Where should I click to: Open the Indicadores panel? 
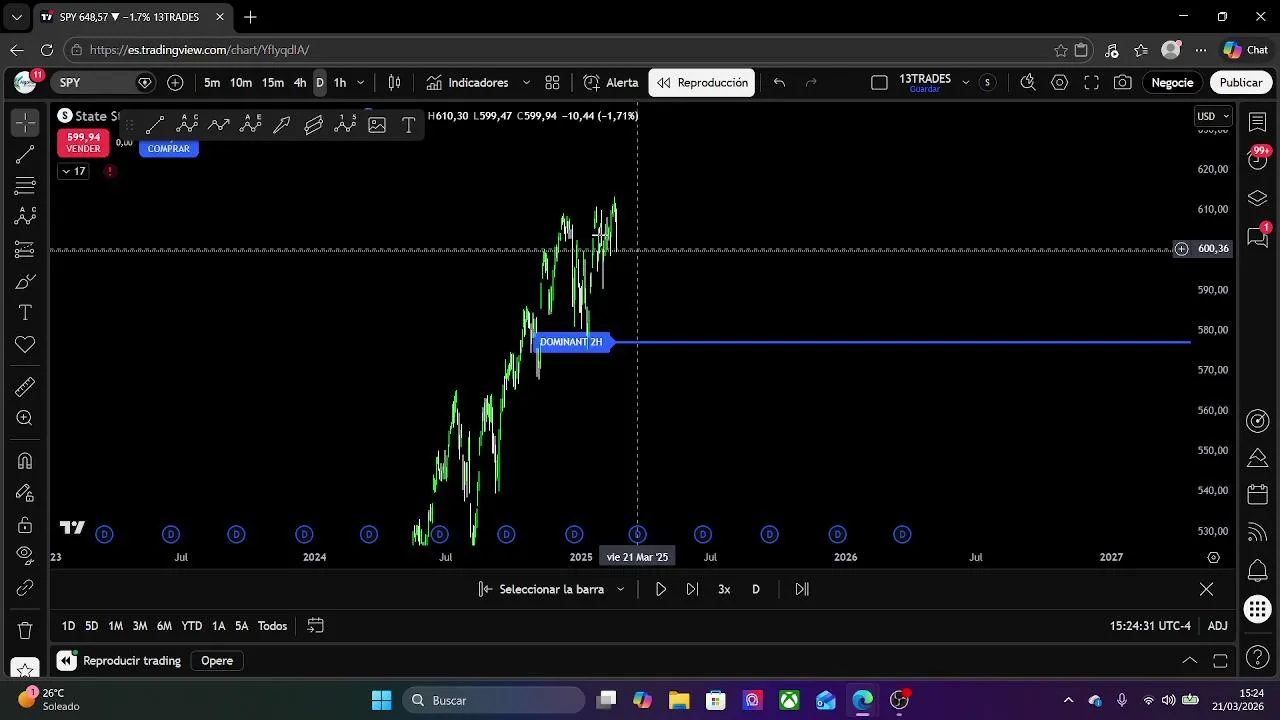[x=467, y=83]
